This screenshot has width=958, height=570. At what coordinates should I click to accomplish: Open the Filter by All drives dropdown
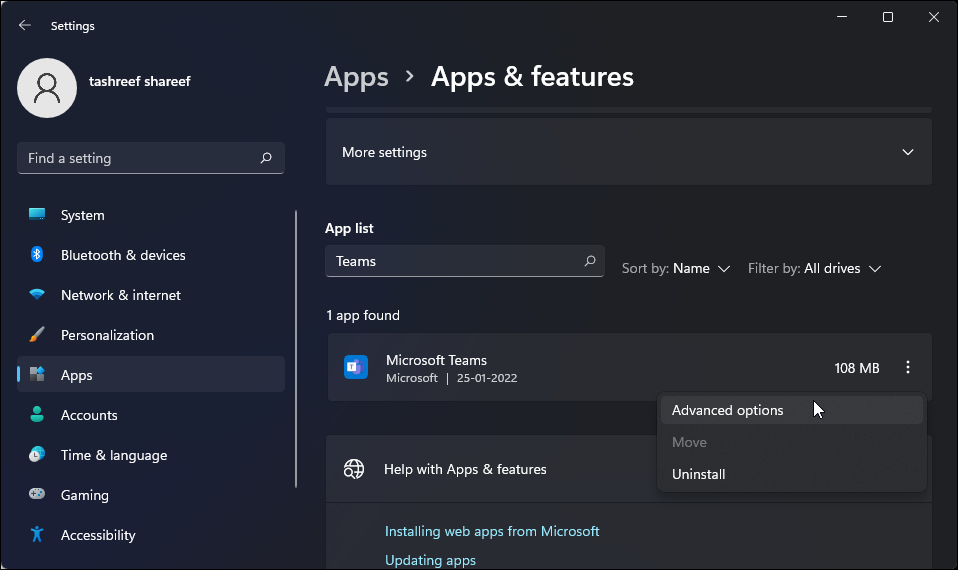(815, 268)
